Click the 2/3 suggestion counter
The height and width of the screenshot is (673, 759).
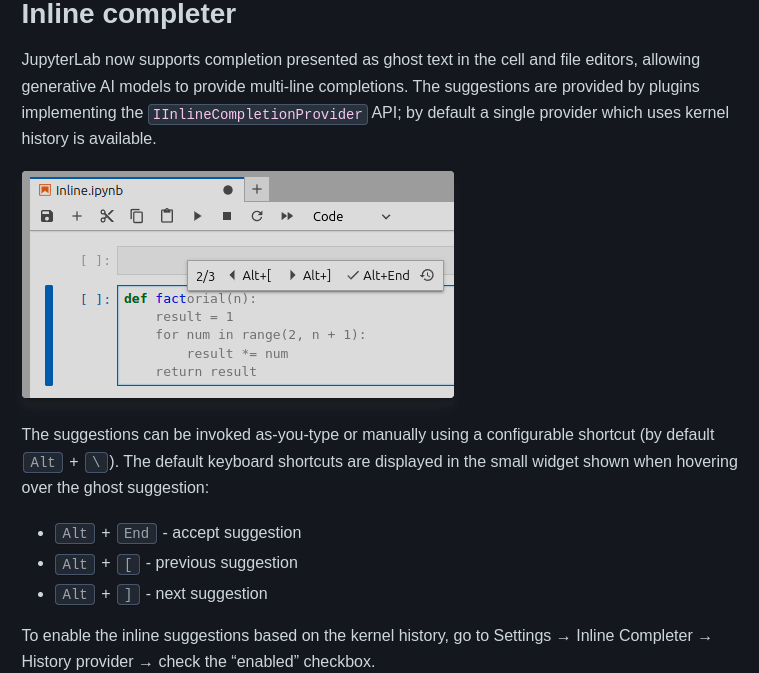(x=205, y=276)
